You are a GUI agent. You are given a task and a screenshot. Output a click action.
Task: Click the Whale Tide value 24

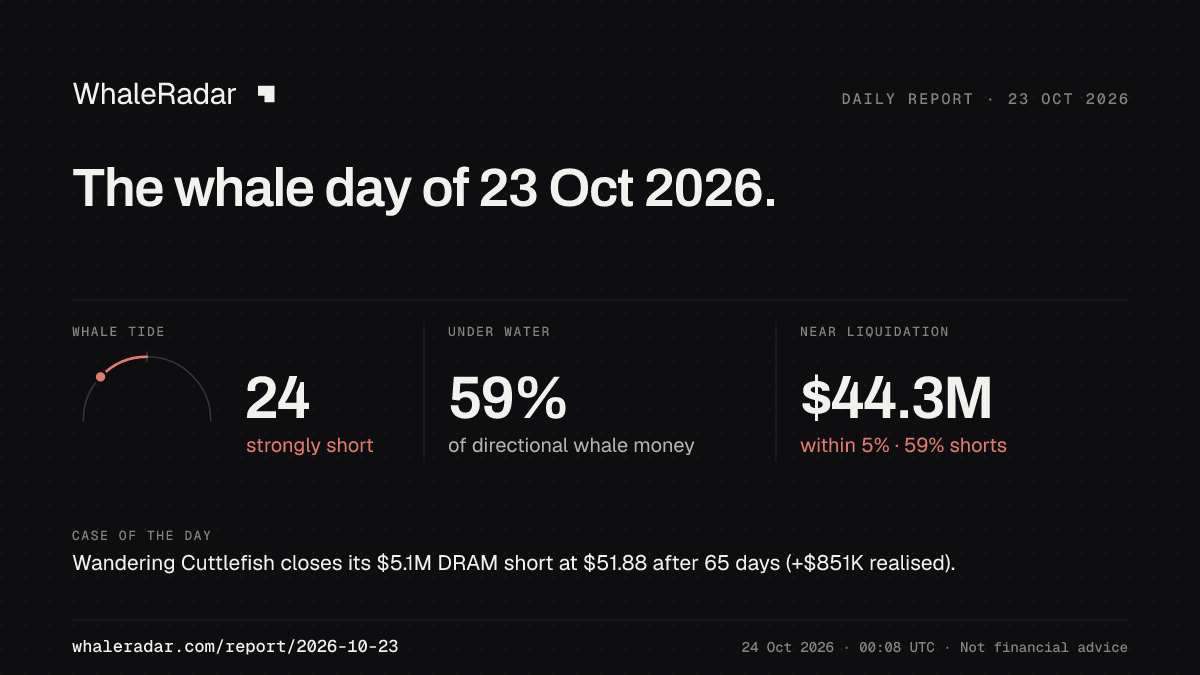click(278, 398)
